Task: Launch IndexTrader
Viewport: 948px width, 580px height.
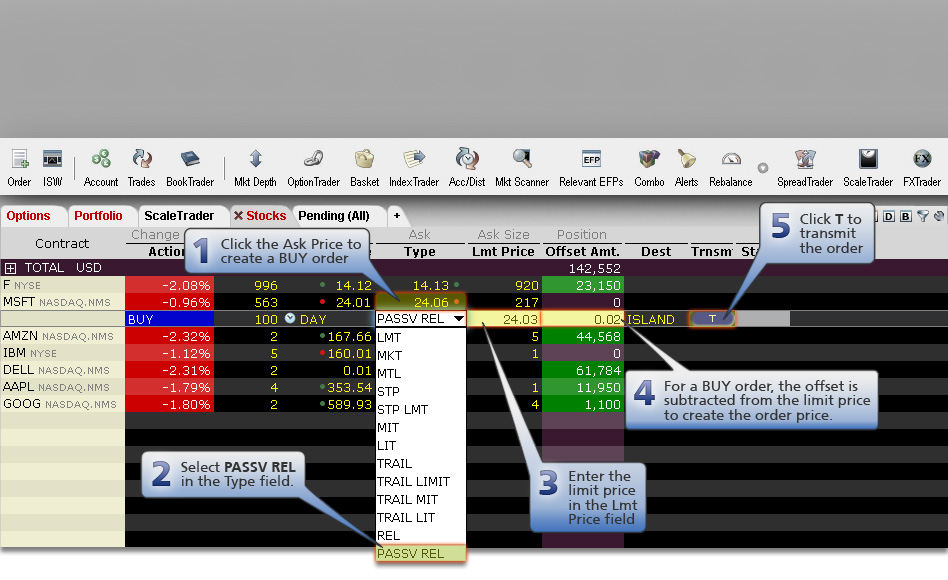Action: coord(414,168)
